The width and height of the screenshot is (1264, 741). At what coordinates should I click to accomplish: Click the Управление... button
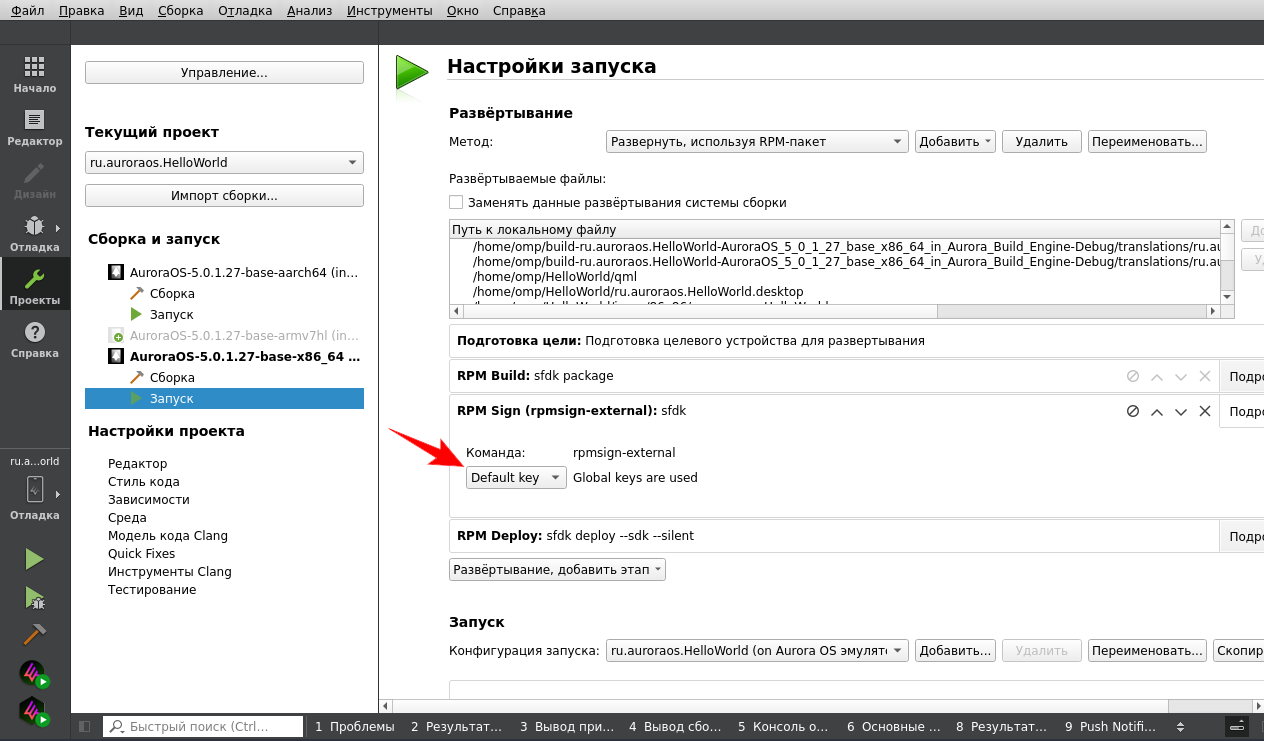(x=224, y=73)
